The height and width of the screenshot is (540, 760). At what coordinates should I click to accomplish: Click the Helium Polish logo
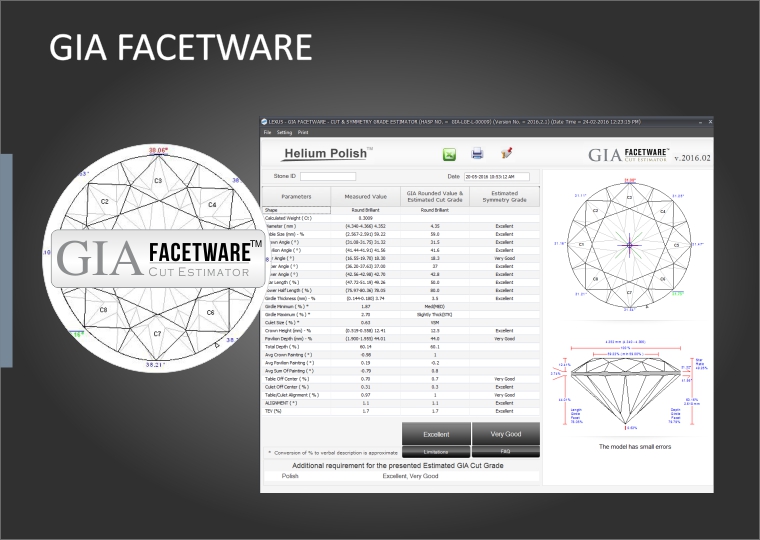(x=327, y=154)
